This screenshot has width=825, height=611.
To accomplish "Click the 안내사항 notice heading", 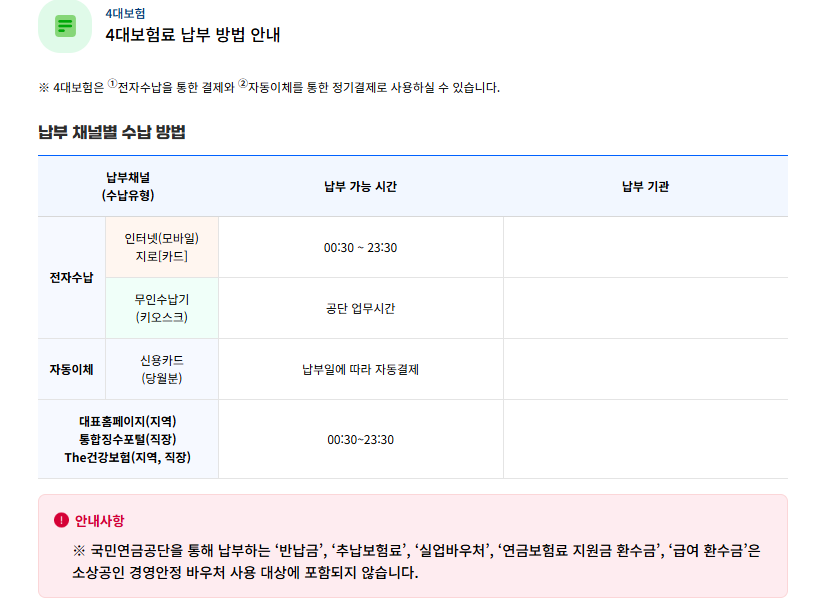I will [x=100, y=521].
